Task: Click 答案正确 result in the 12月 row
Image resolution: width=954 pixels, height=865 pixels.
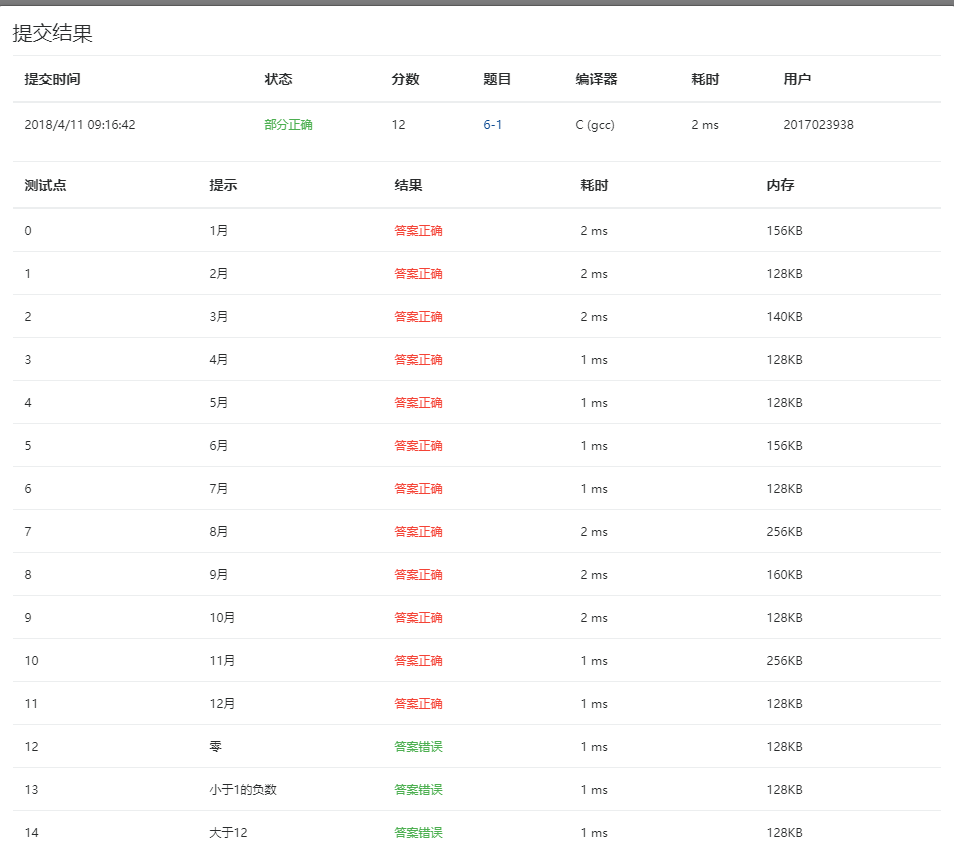Action: click(419, 704)
